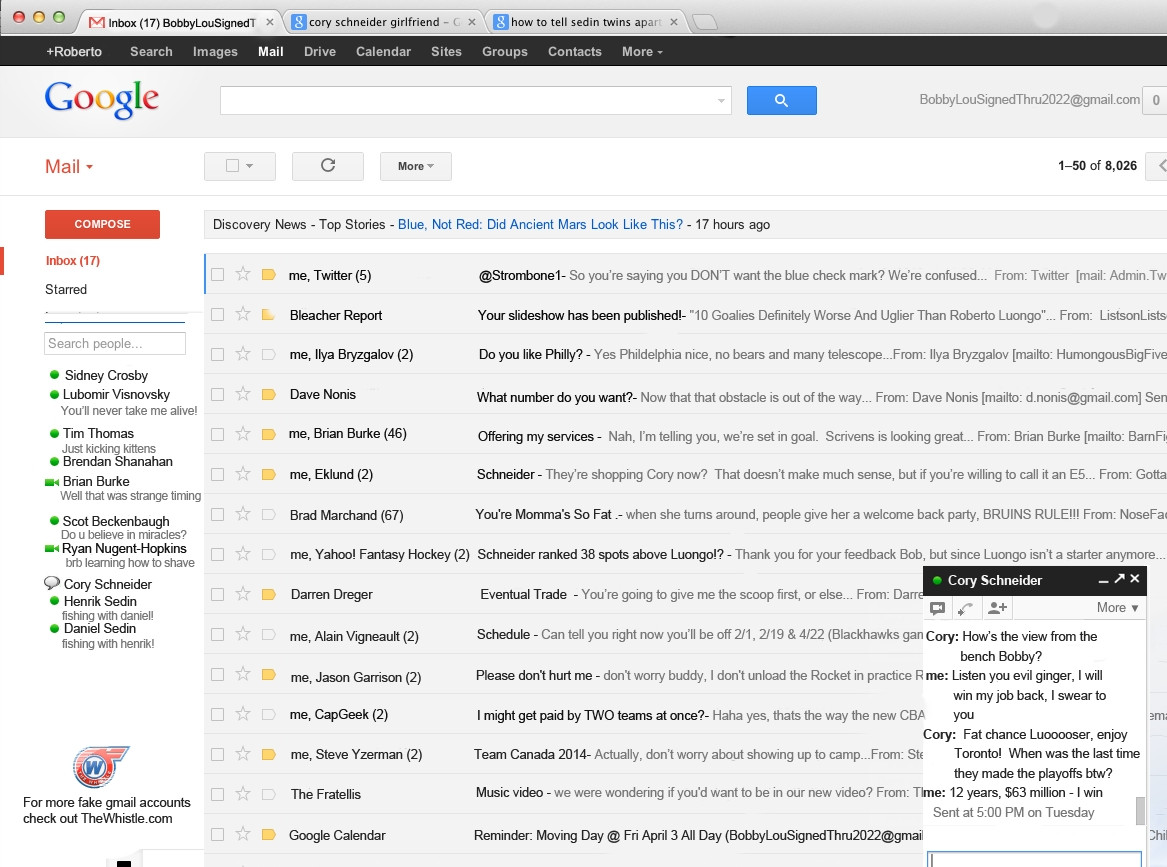Star the Brad Marchand (67) email
Viewport: 1167px width, 867px height.
[243, 514]
